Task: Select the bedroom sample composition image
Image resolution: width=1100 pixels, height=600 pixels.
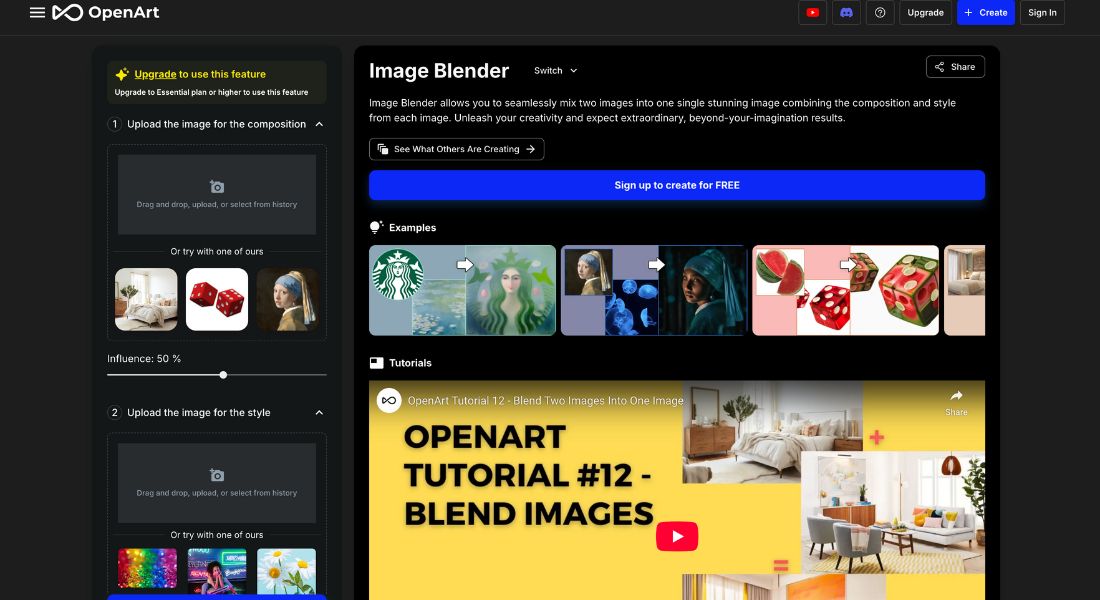Action: click(146, 299)
